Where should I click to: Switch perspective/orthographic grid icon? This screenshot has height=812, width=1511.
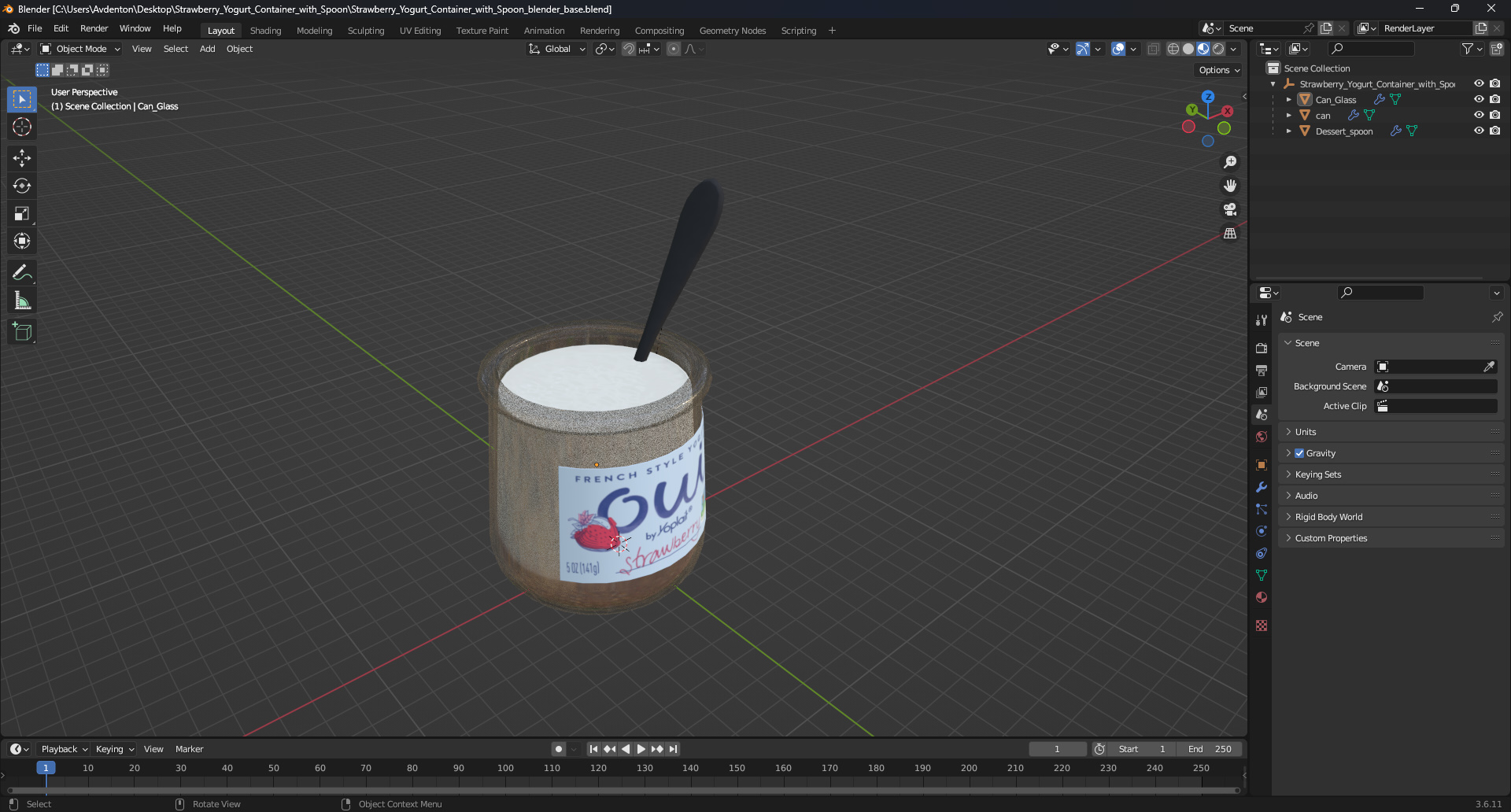pyautogui.click(x=1229, y=233)
